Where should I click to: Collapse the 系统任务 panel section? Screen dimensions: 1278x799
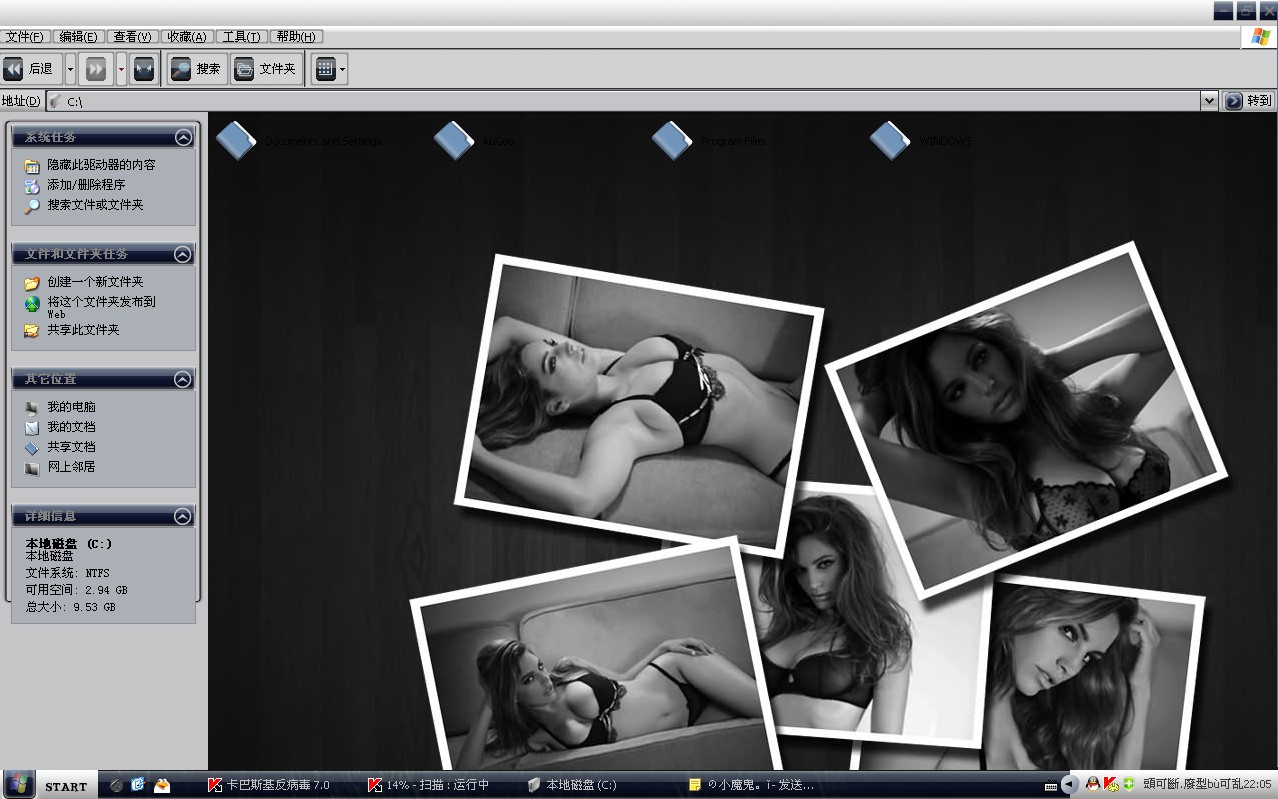(183, 138)
